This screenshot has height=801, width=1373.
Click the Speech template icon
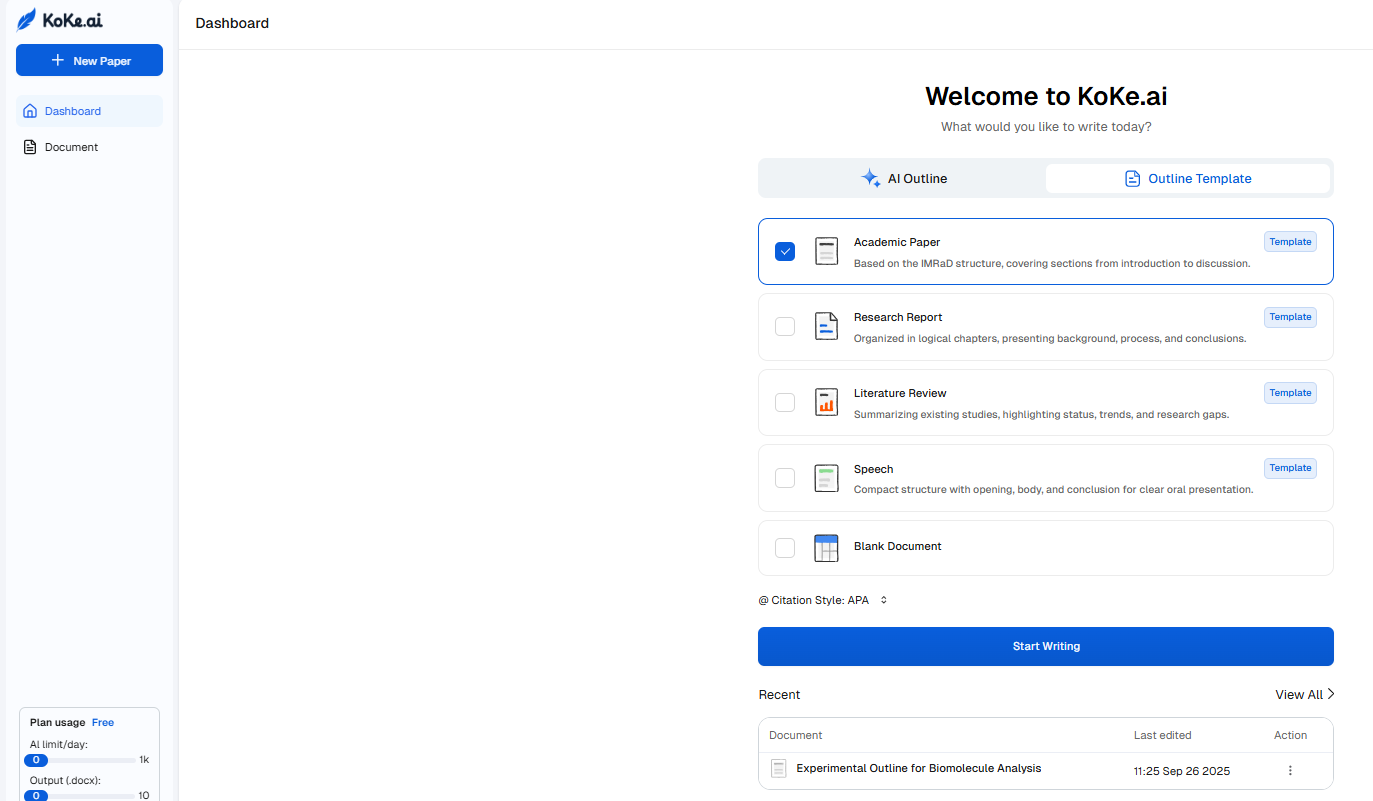pos(826,478)
